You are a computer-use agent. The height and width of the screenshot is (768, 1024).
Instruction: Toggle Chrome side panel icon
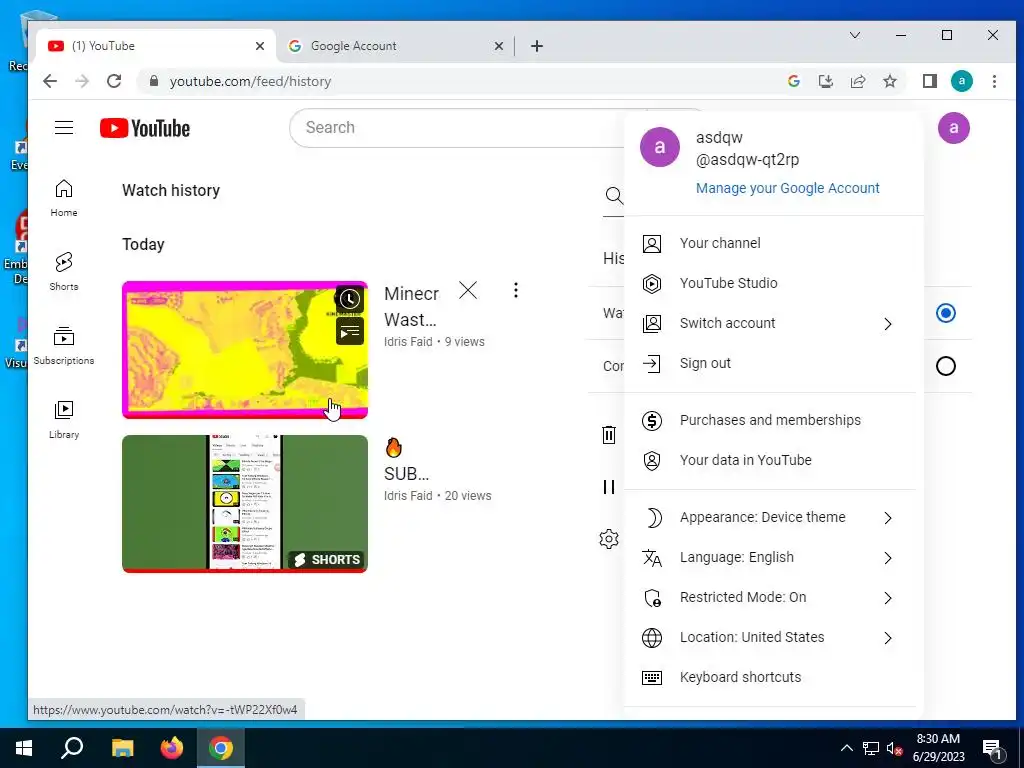pyautogui.click(x=929, y=81)
